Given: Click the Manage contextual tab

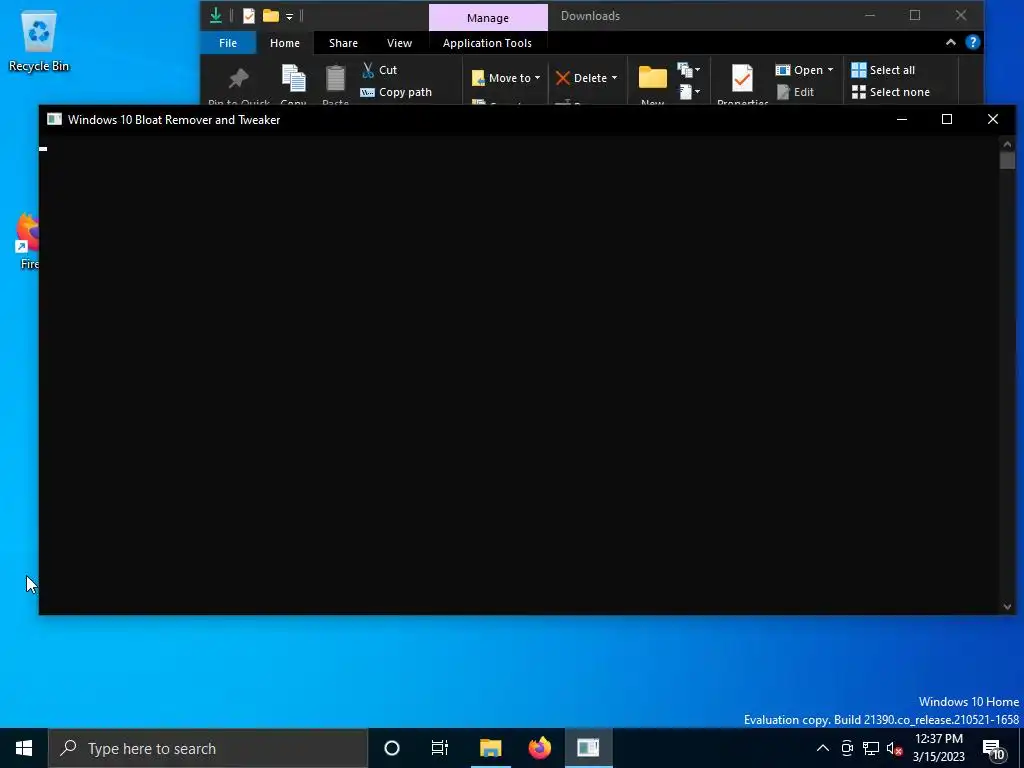Looking at the screenshot, I should click(x=488, y=18).
